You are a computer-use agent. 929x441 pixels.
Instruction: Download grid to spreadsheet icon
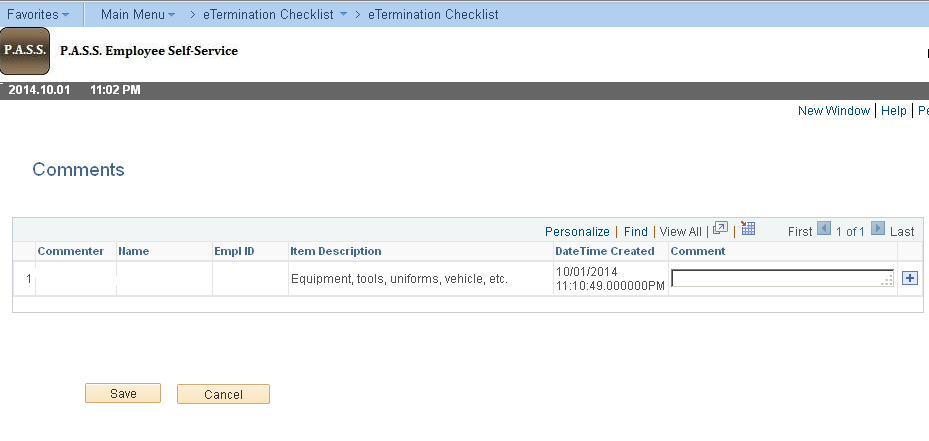click(748, 228)
